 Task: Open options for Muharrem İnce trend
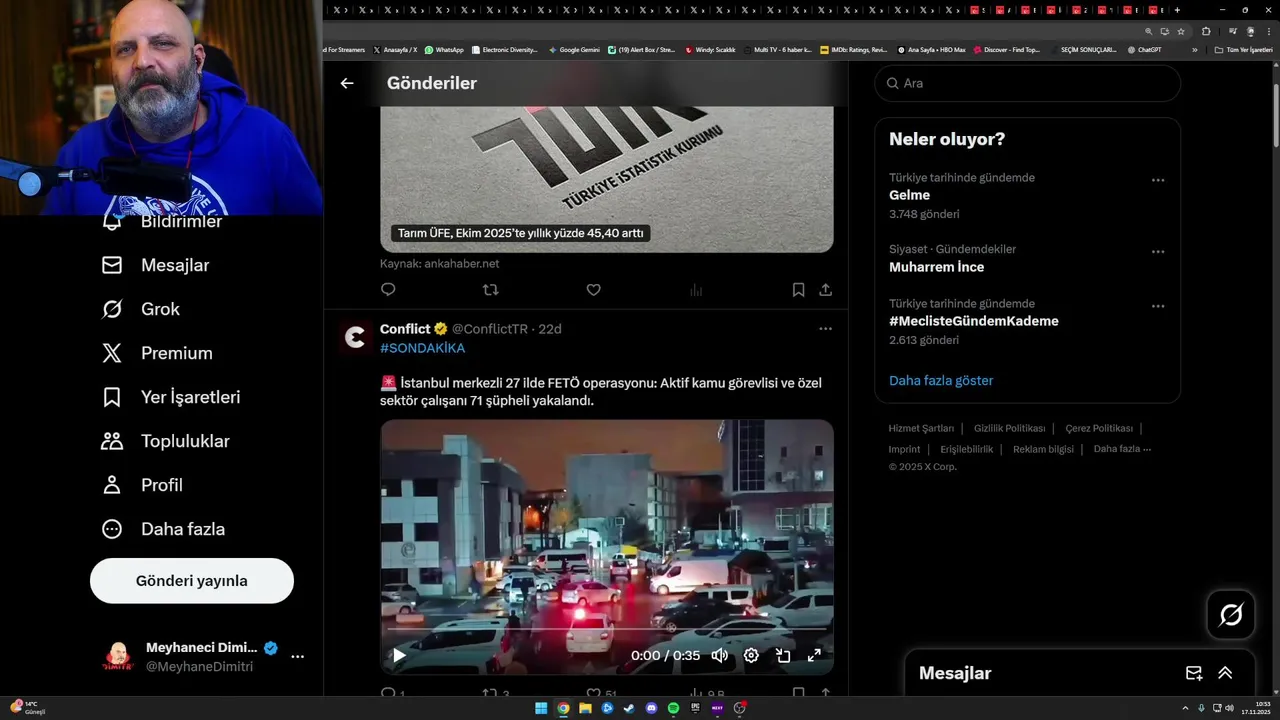(x=1158, y=252)
